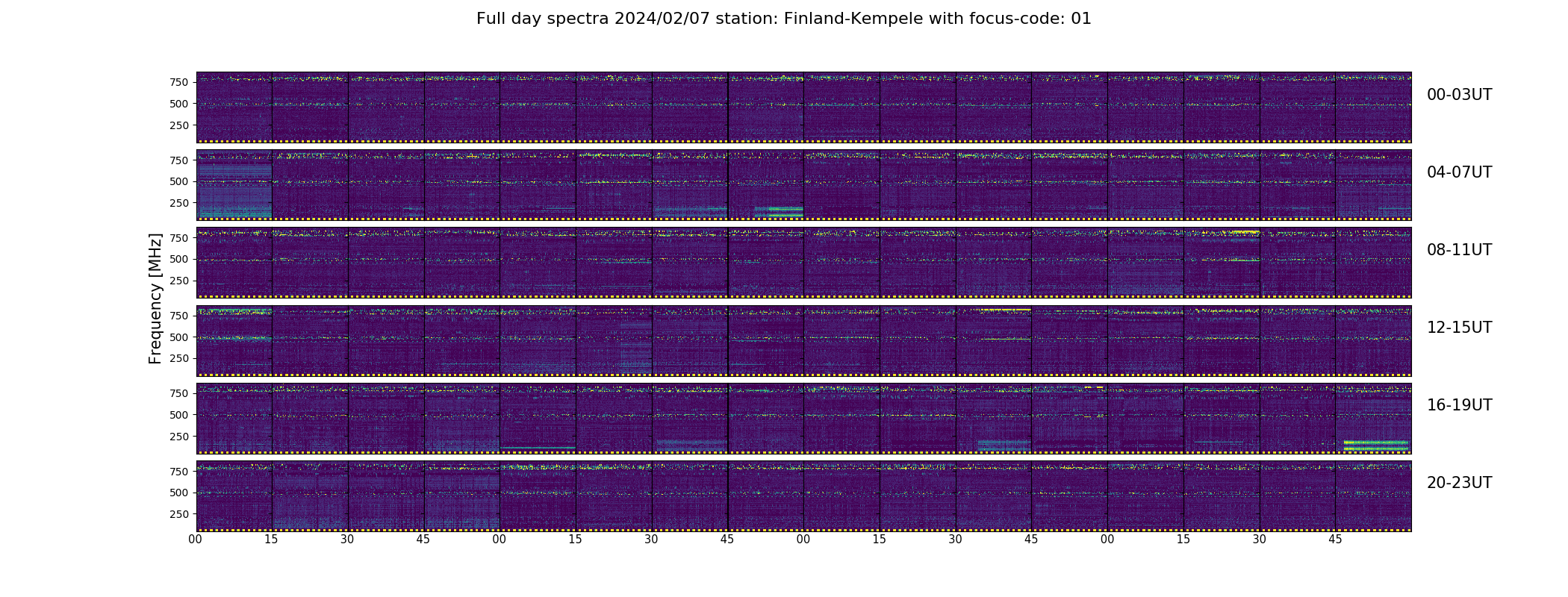This screenshot has height=597, width=1568.
Task: Open the 00-03UT spectrogram panel
Action: click(803, 107)
